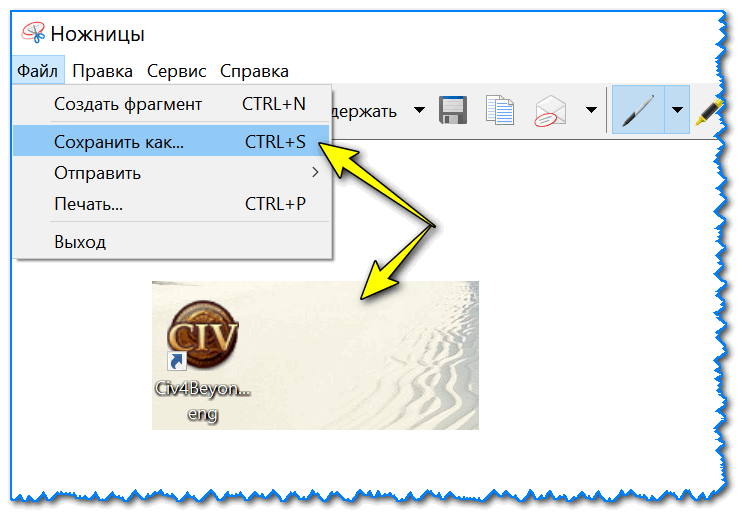This screenshot has width=744, height=519.
Task: Click Выход to exit the app
Action: 171,242
